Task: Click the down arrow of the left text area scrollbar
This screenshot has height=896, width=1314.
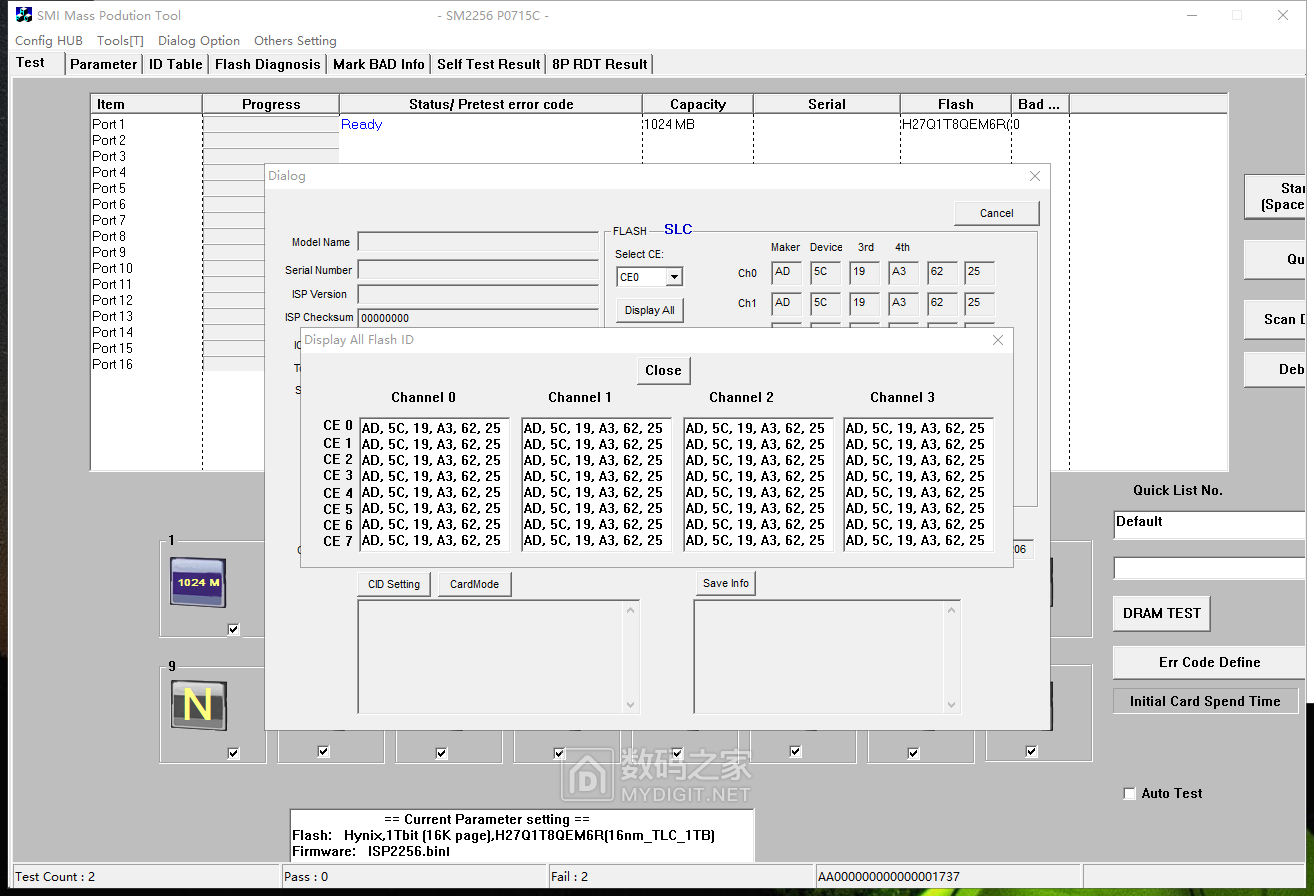Action: 630,705
